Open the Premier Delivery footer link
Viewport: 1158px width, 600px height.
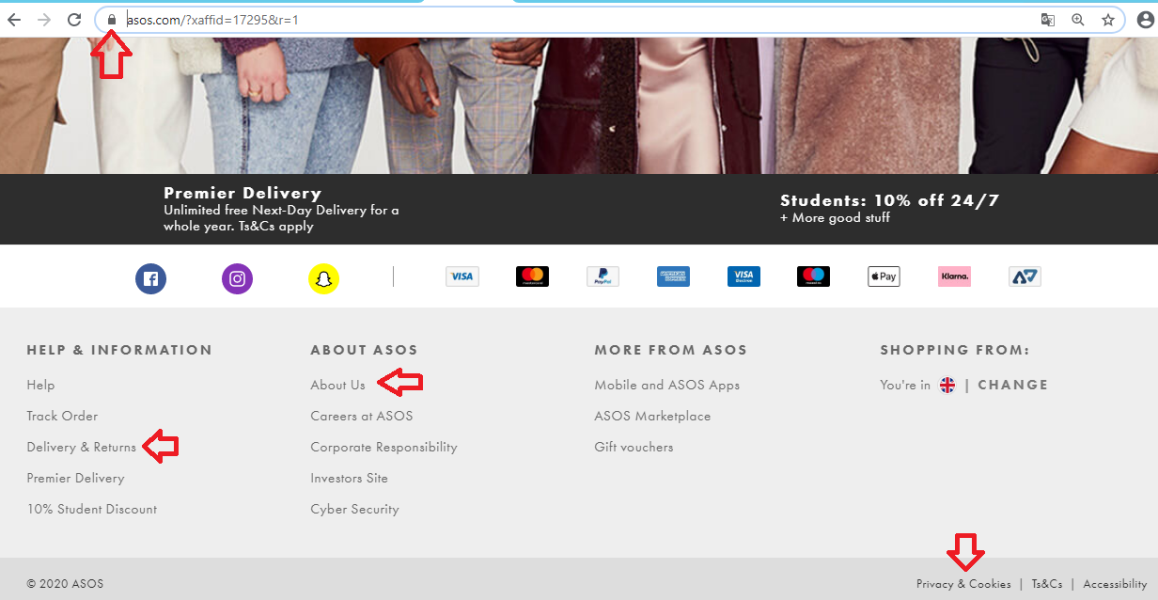[x=75, y=478]
